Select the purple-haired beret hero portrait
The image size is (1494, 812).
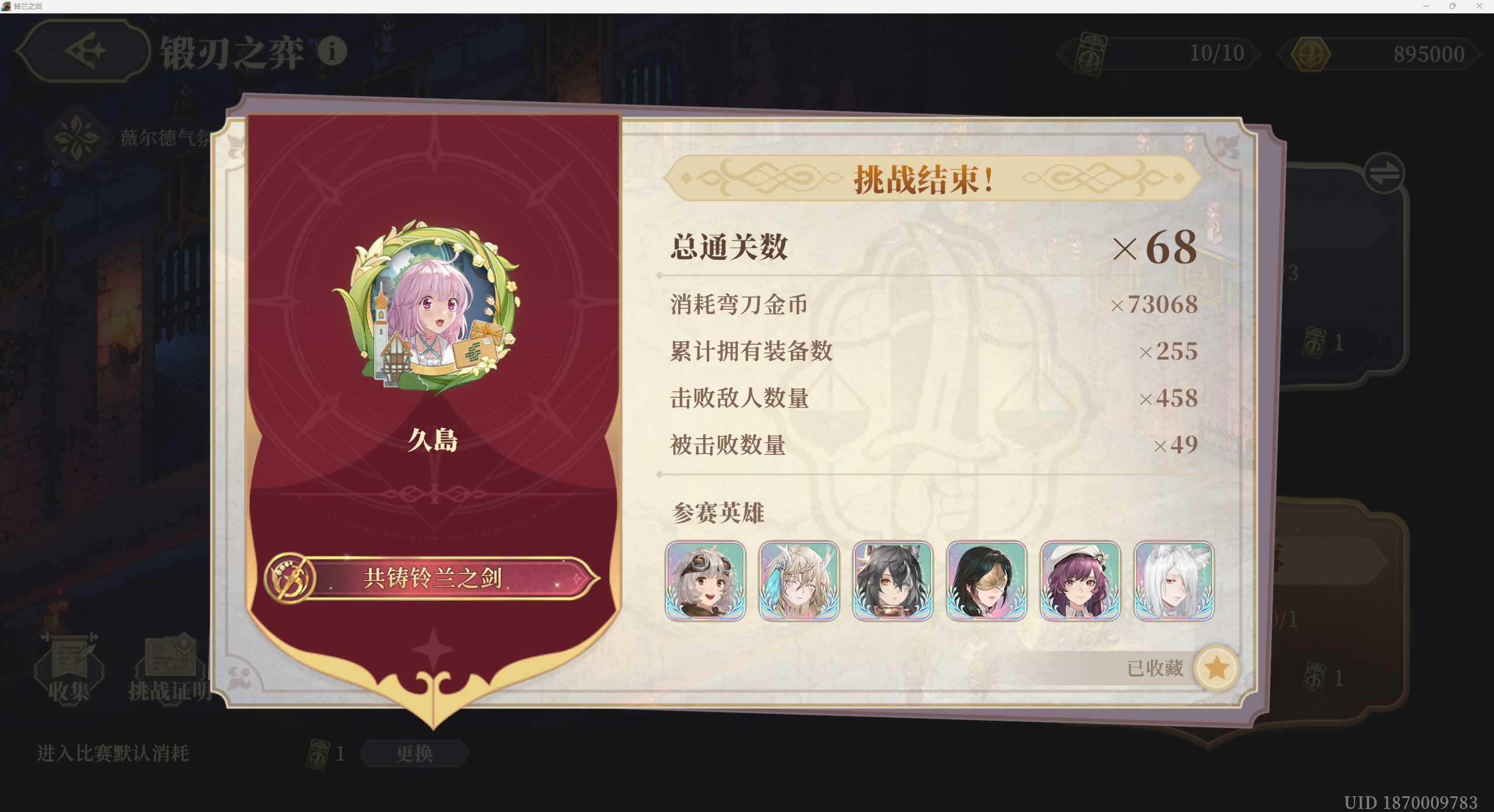click(1080, 580)
